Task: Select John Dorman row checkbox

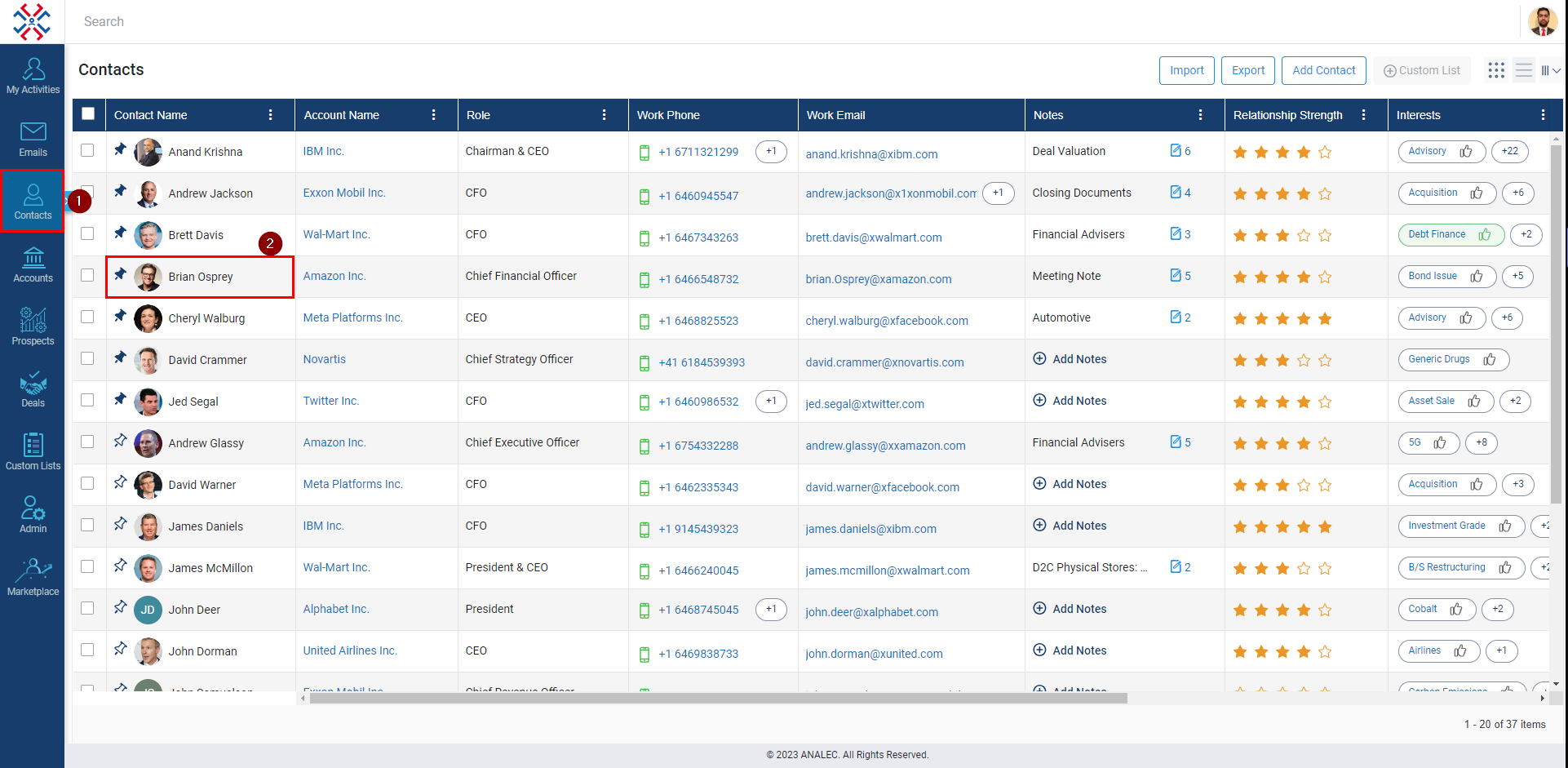Action: (x=87, y=650)
